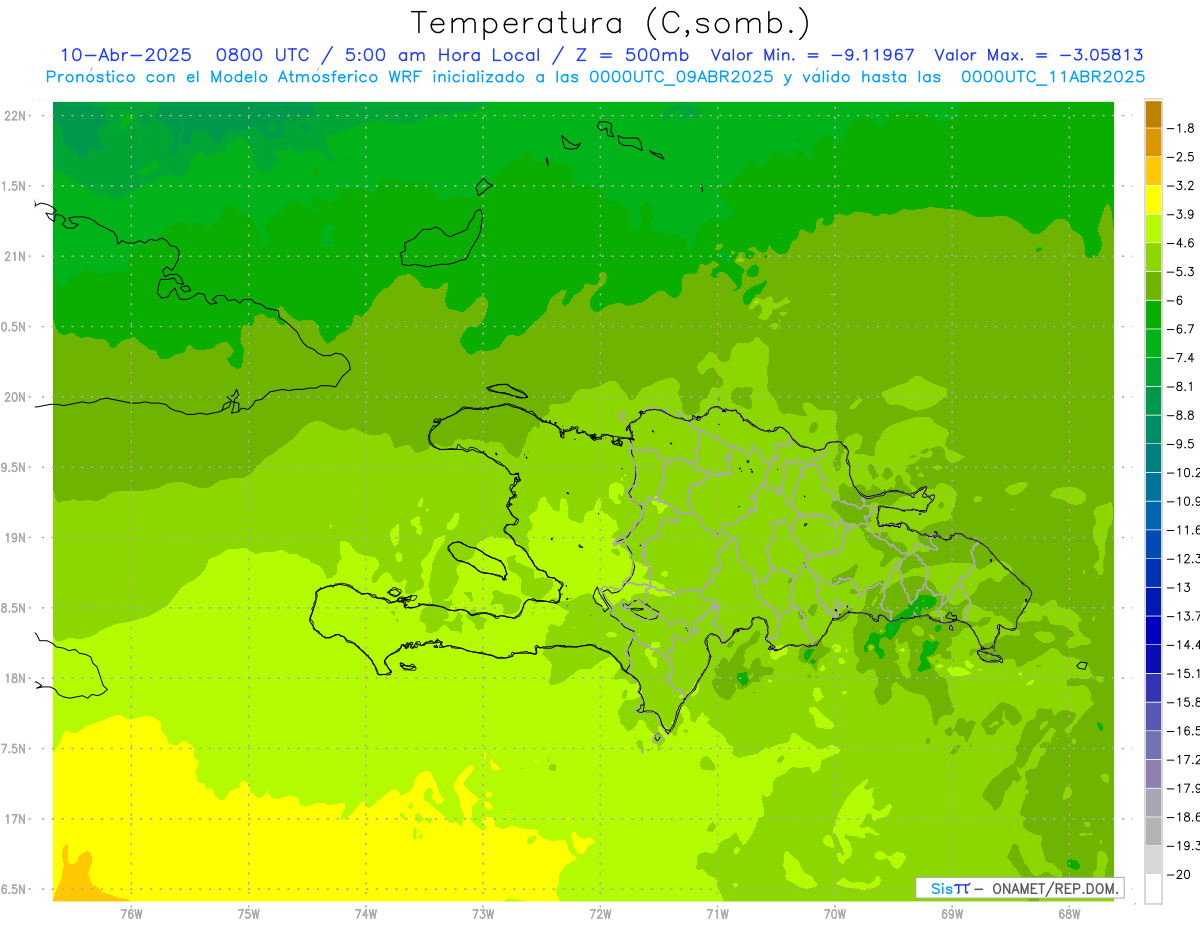Pick the amber swatch between -2.5 and -3.2
This screenshot has height=927, width=1200.
[1153, 171]
